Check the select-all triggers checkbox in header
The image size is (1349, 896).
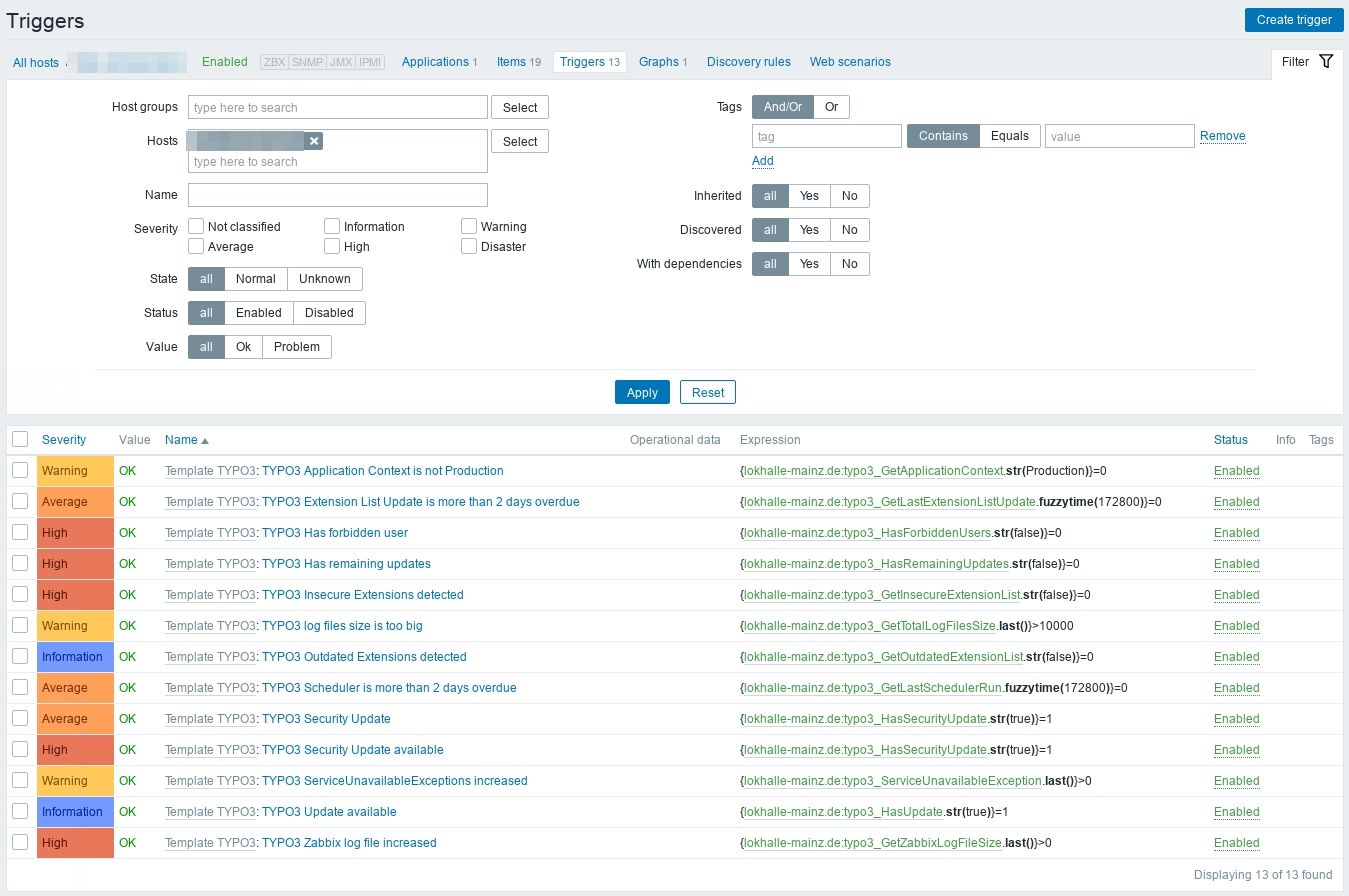[x=20, y=439]
